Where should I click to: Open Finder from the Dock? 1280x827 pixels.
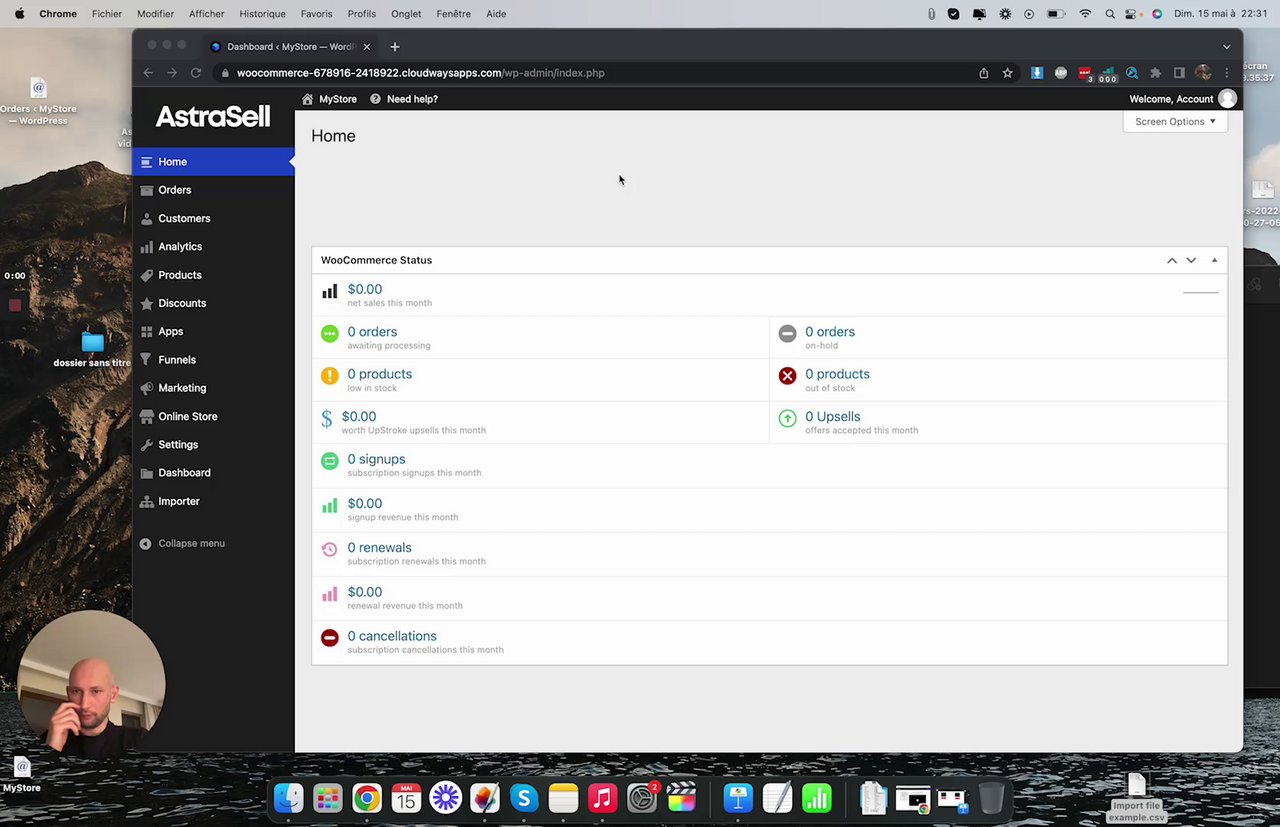pos(289,798)
